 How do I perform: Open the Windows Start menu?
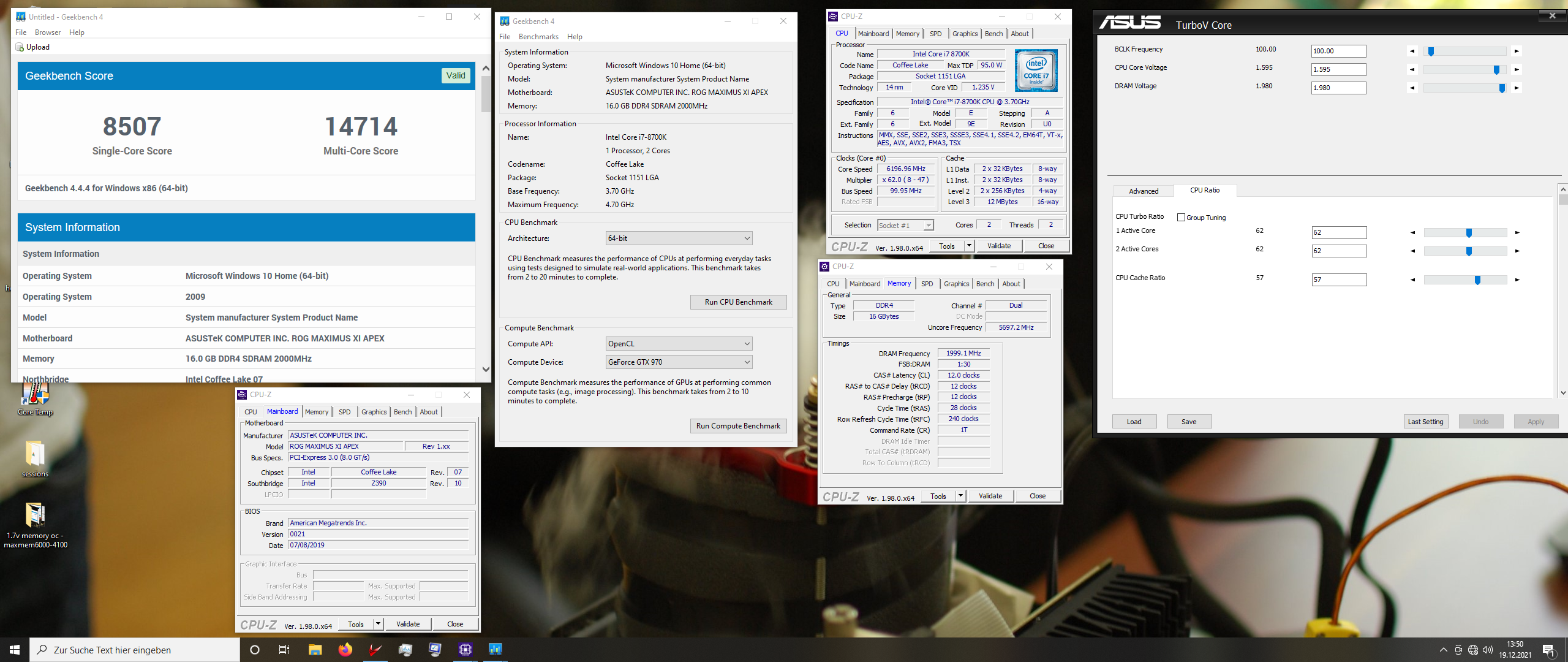tap(15, 650)
